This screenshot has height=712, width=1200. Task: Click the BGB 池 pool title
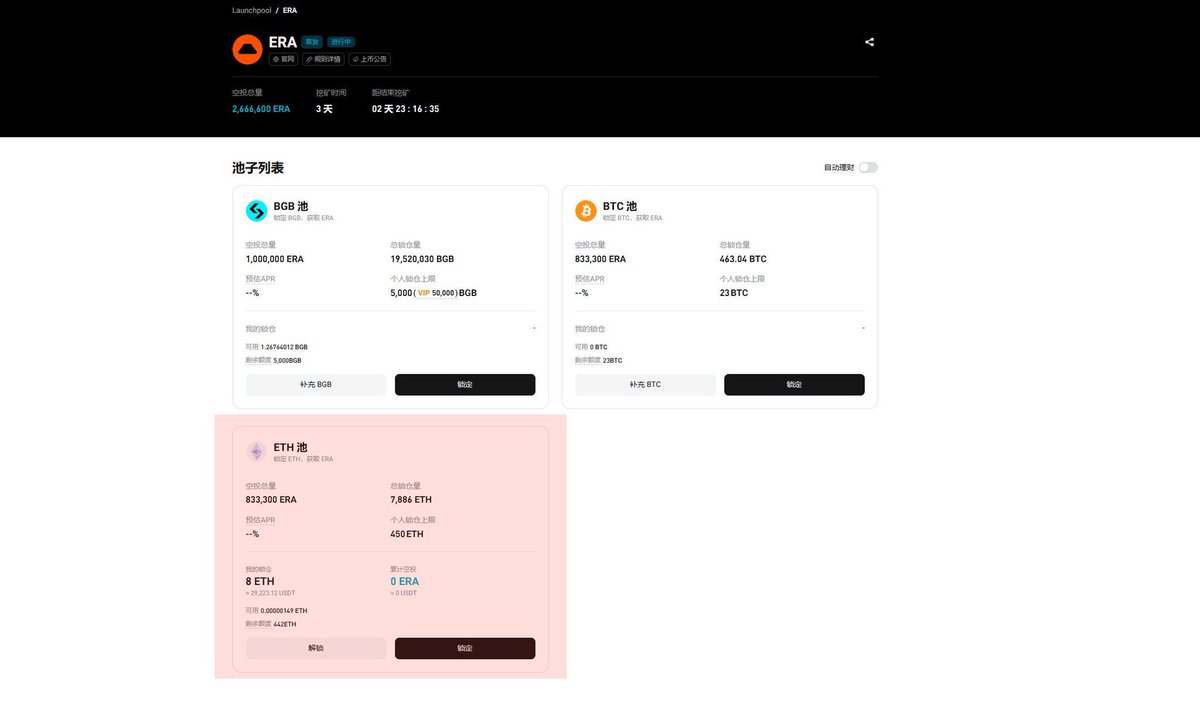[x=291, y=206]
